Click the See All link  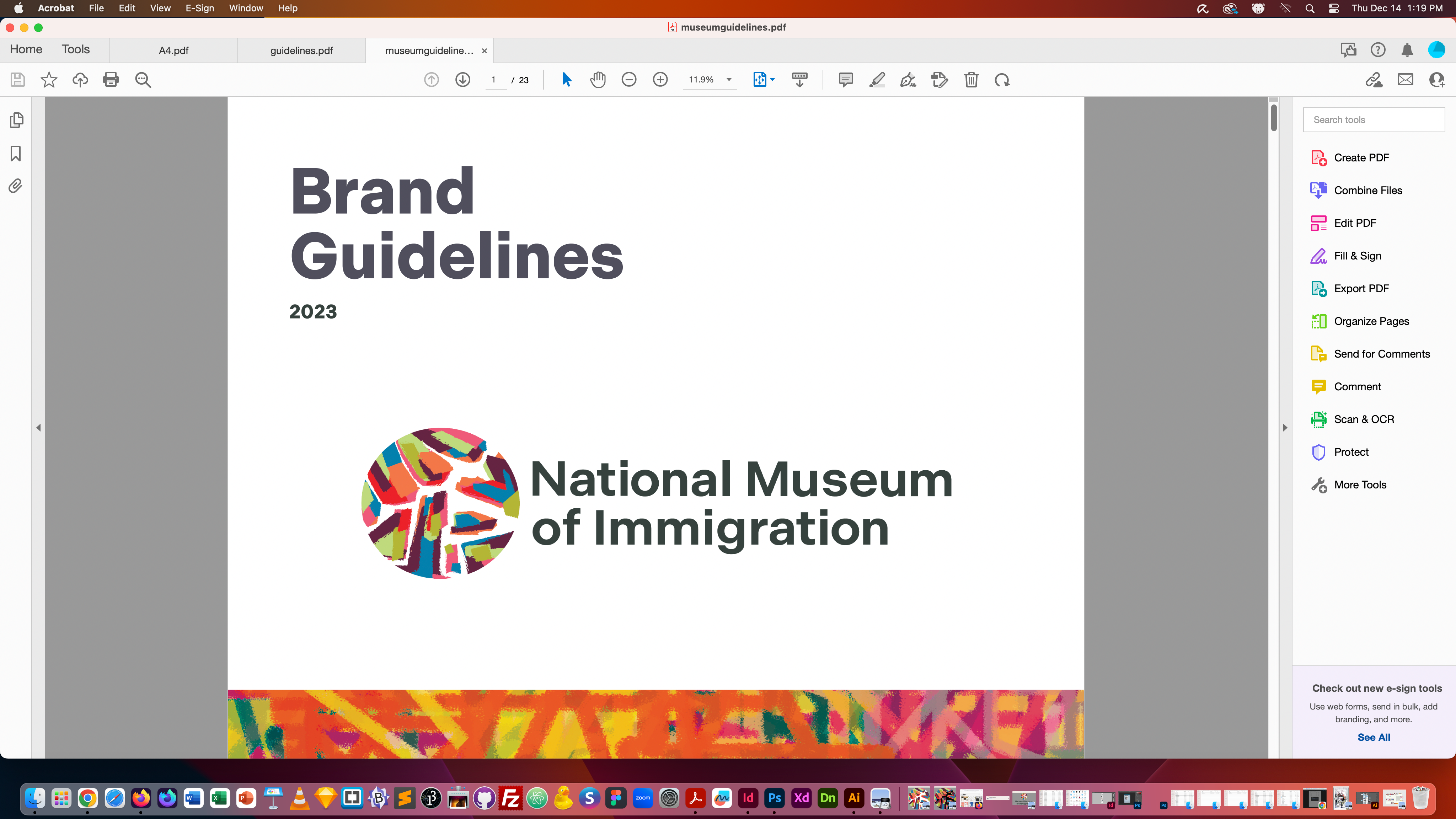(1374, 737)
